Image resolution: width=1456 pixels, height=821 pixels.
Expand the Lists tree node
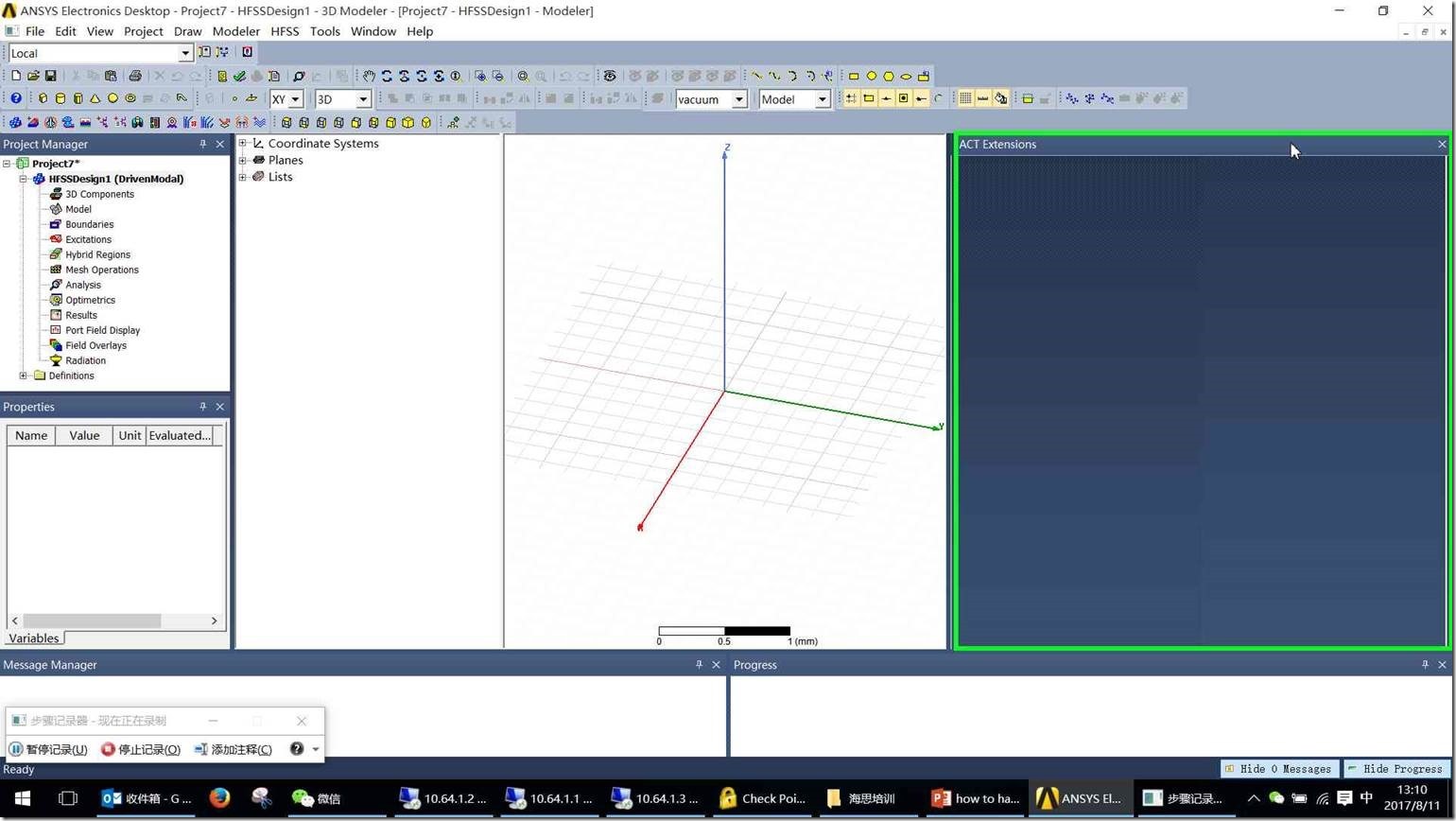[243, 177]
